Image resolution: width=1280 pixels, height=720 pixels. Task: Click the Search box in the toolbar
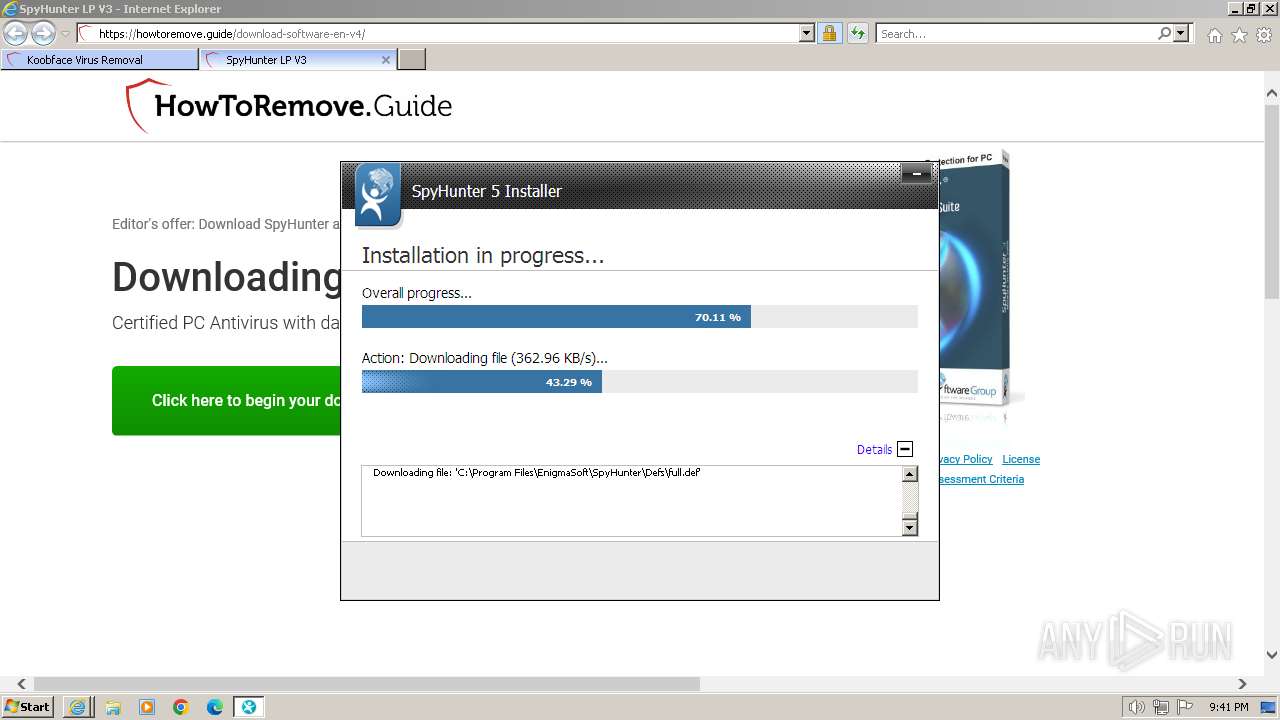(x=1016, y=34)
